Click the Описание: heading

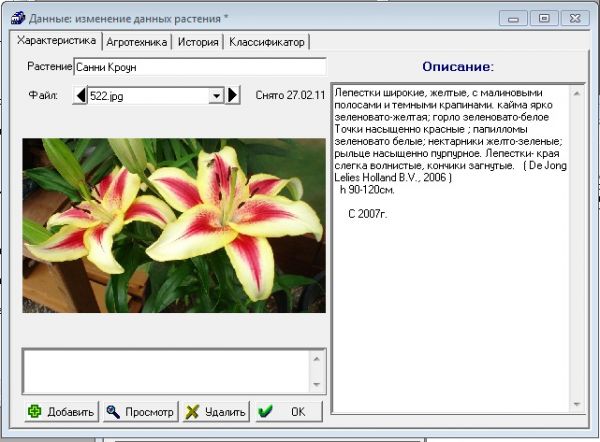pos(458,67)
